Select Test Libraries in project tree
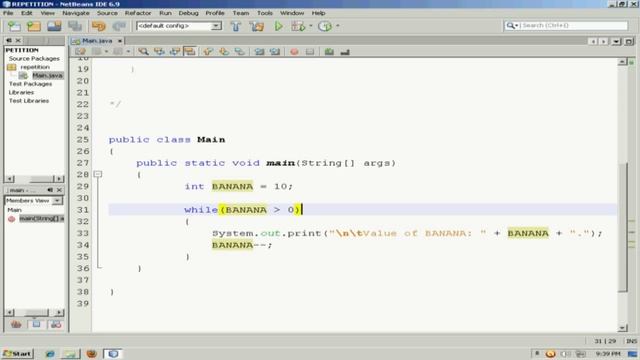Screen dimensions: 640x360 point(29,101)
